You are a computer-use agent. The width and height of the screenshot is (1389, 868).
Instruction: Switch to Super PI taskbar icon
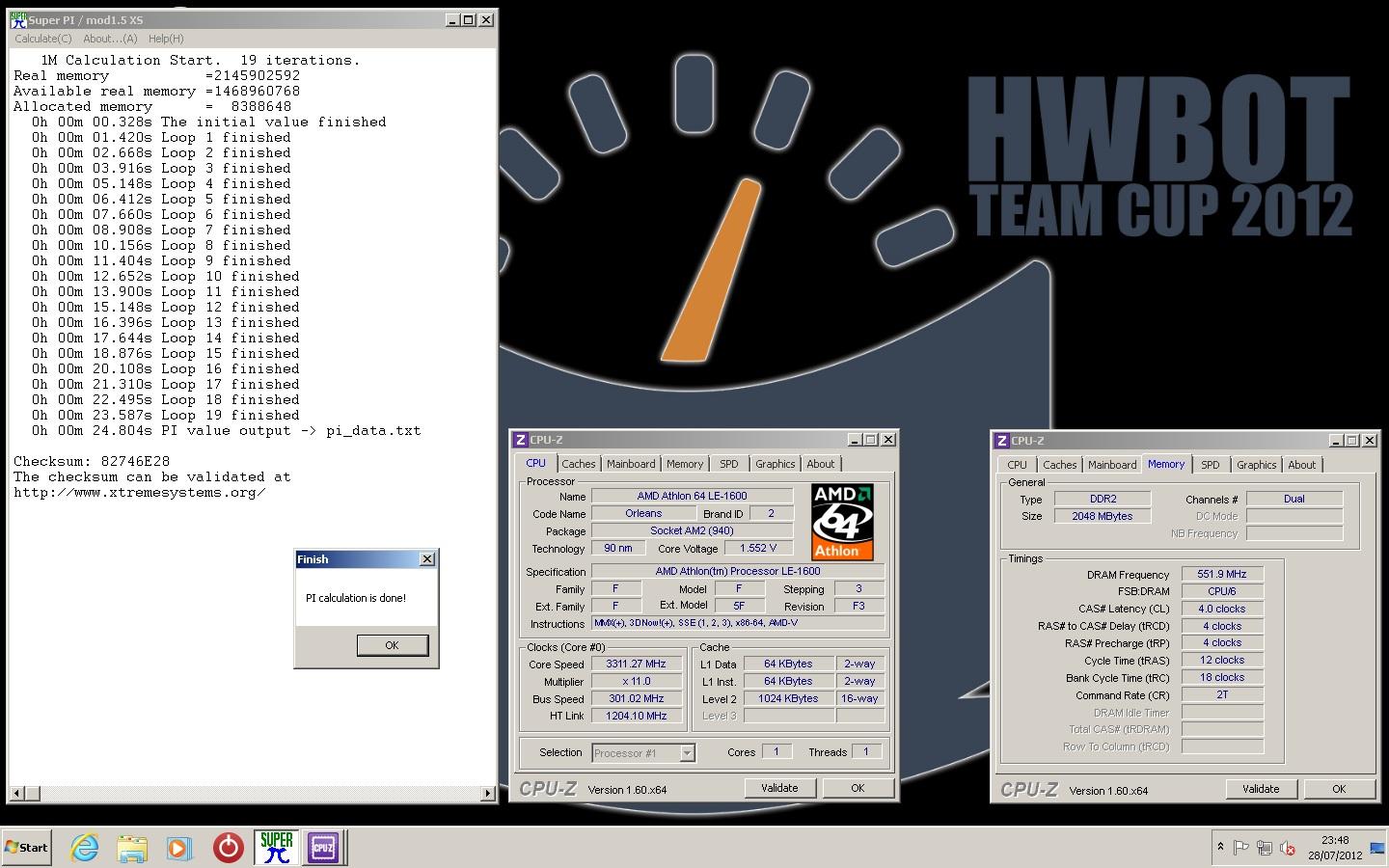click(x=277, y=848)
